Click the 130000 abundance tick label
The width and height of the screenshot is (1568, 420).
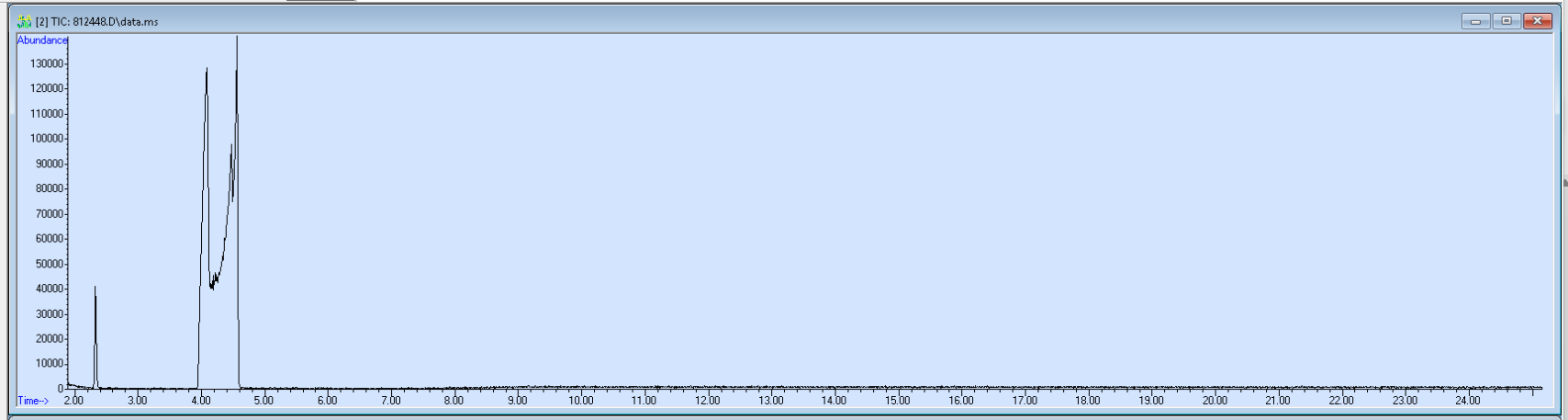coord(47,63)
